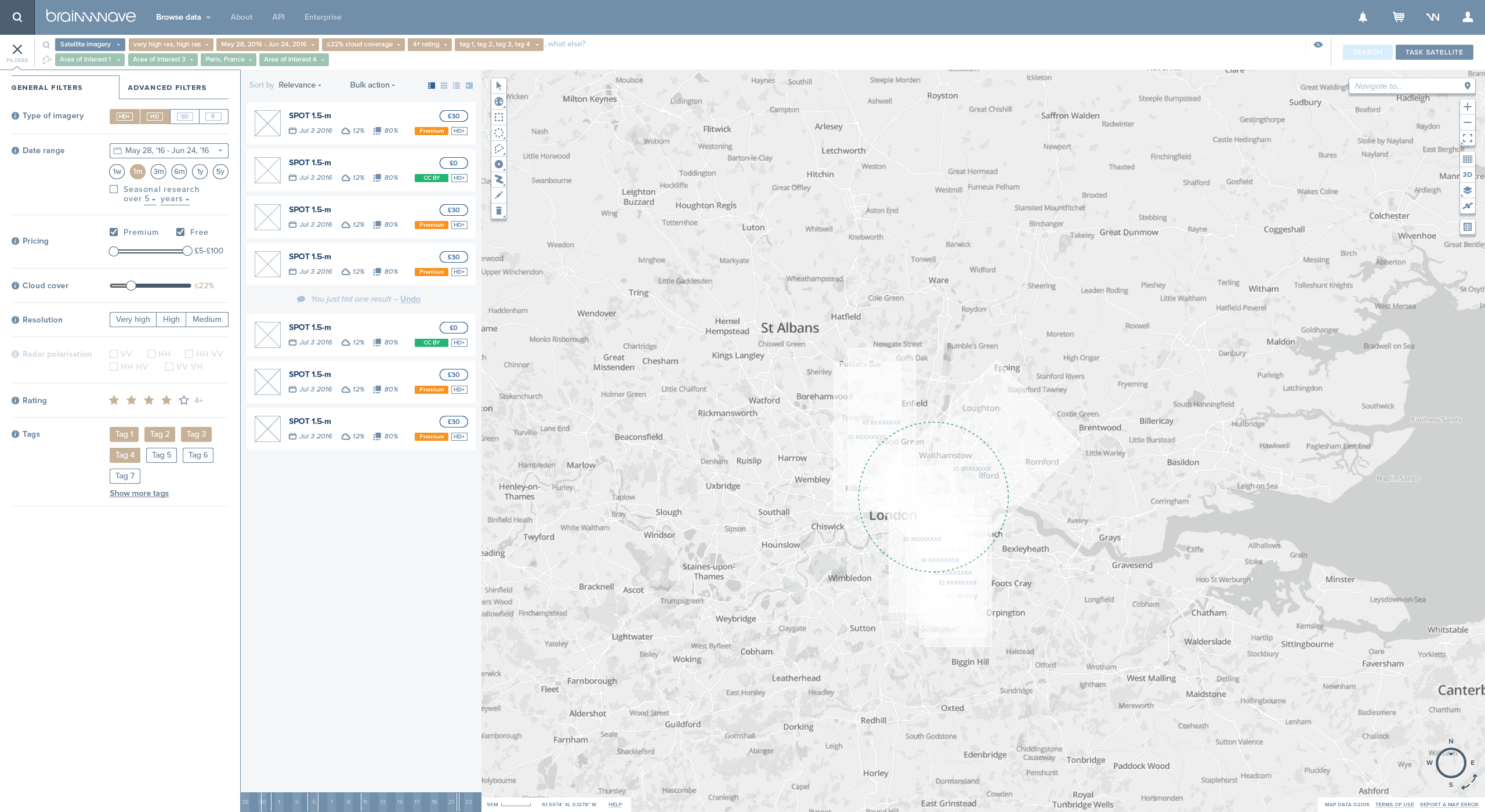Open the Sort by Relevance dropdown
Screen dimensions: 1485x812
(x=299, y=85)
